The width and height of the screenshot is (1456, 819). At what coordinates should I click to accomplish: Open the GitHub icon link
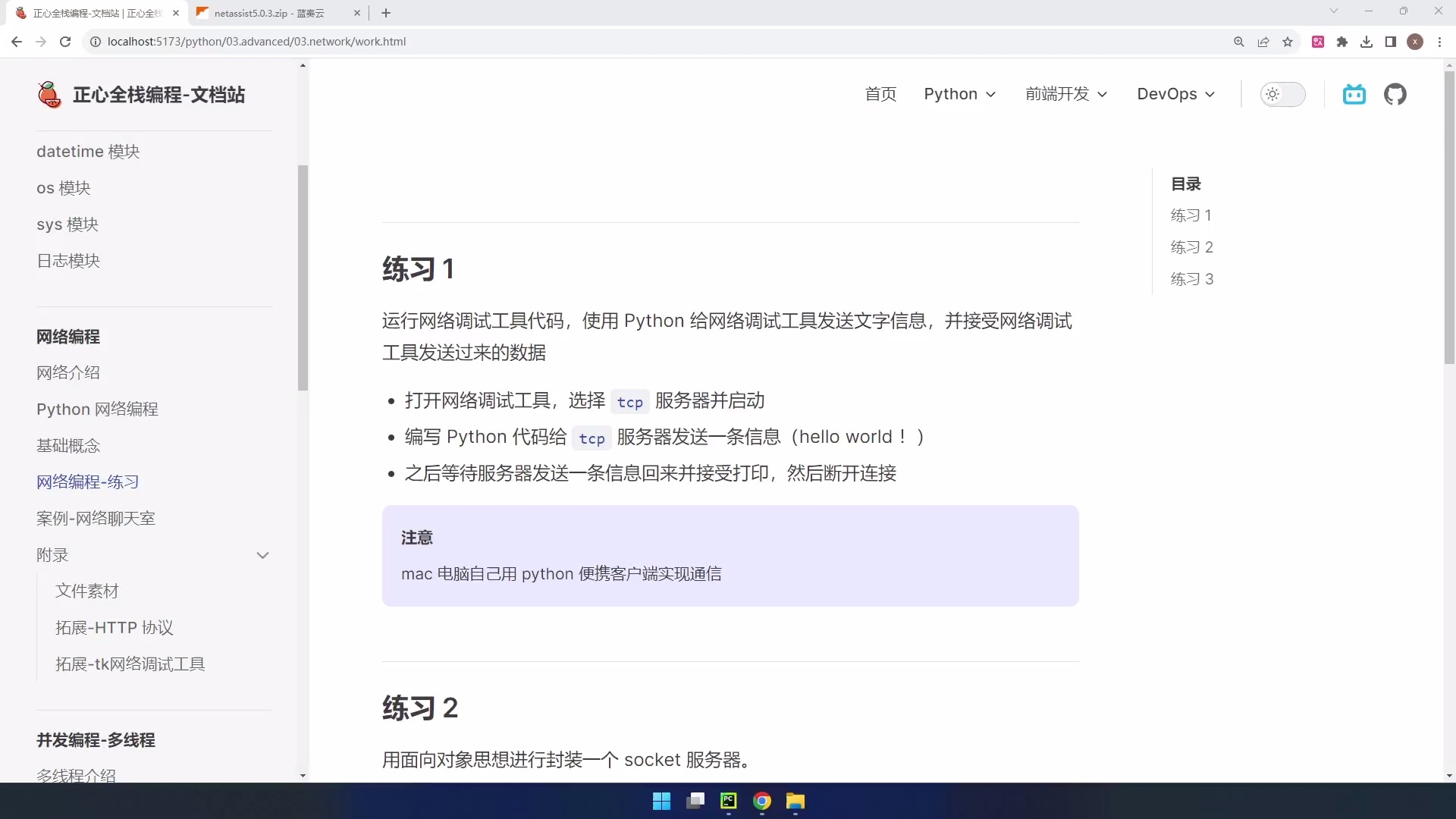pyautogui.click(x=1395, y=94)
